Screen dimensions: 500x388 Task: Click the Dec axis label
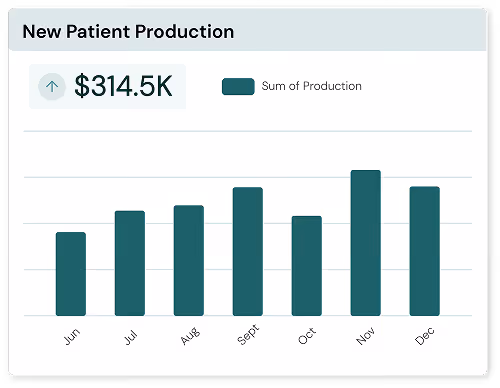425,336
